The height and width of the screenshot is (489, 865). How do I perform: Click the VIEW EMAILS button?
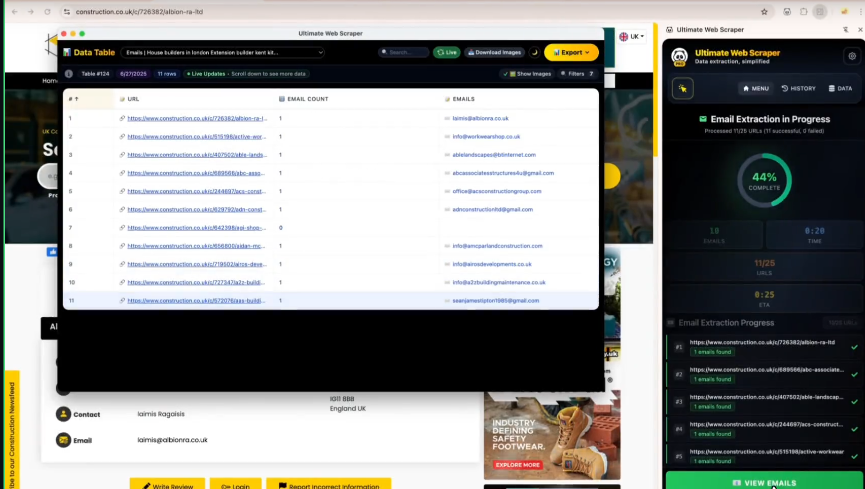tap(763, 482)
